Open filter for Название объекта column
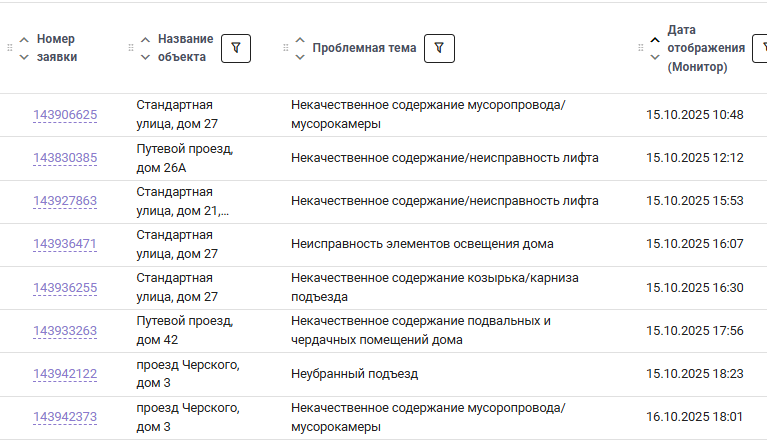 pos(235,48)
